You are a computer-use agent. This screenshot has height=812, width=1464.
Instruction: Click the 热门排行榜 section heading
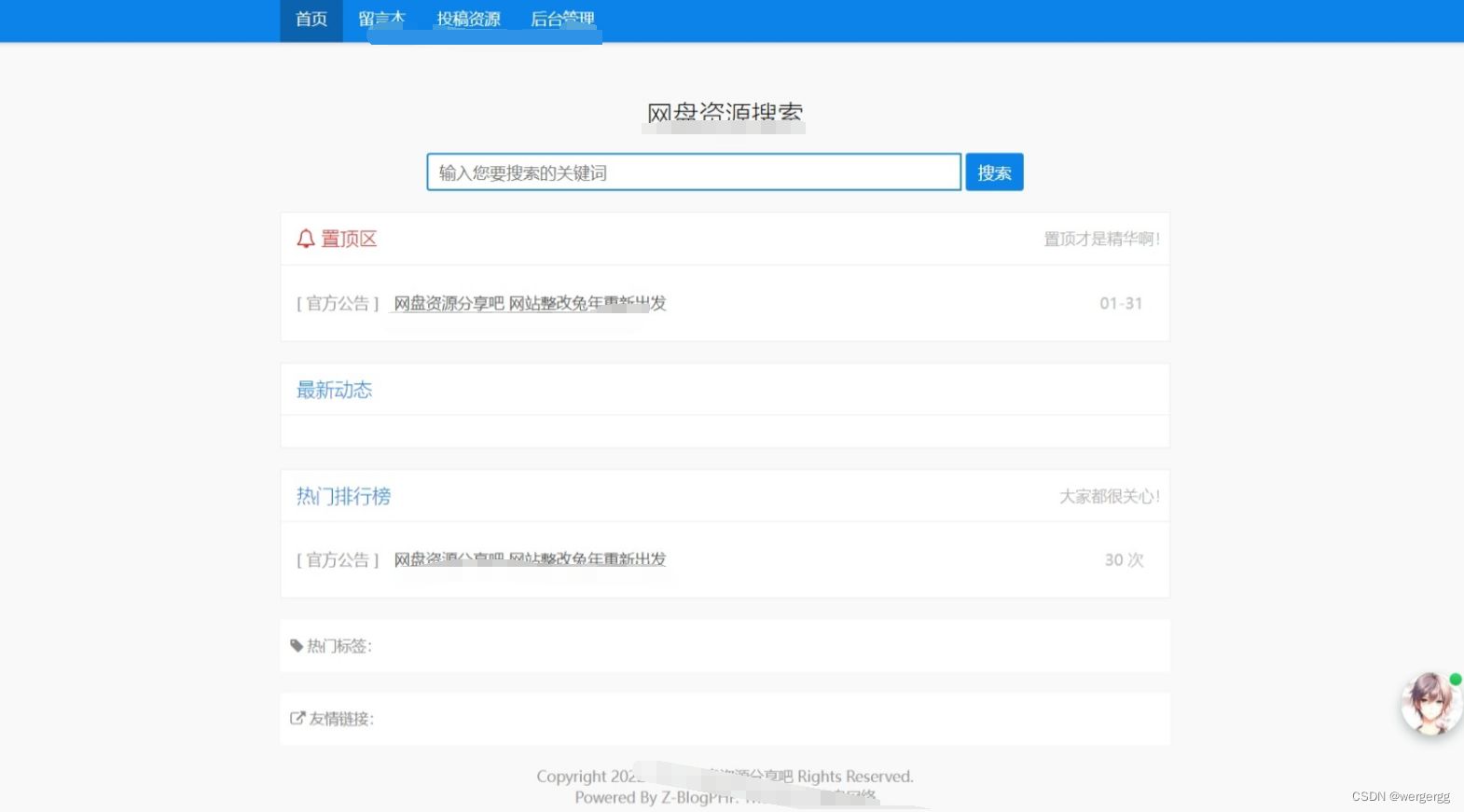point(343,496)
